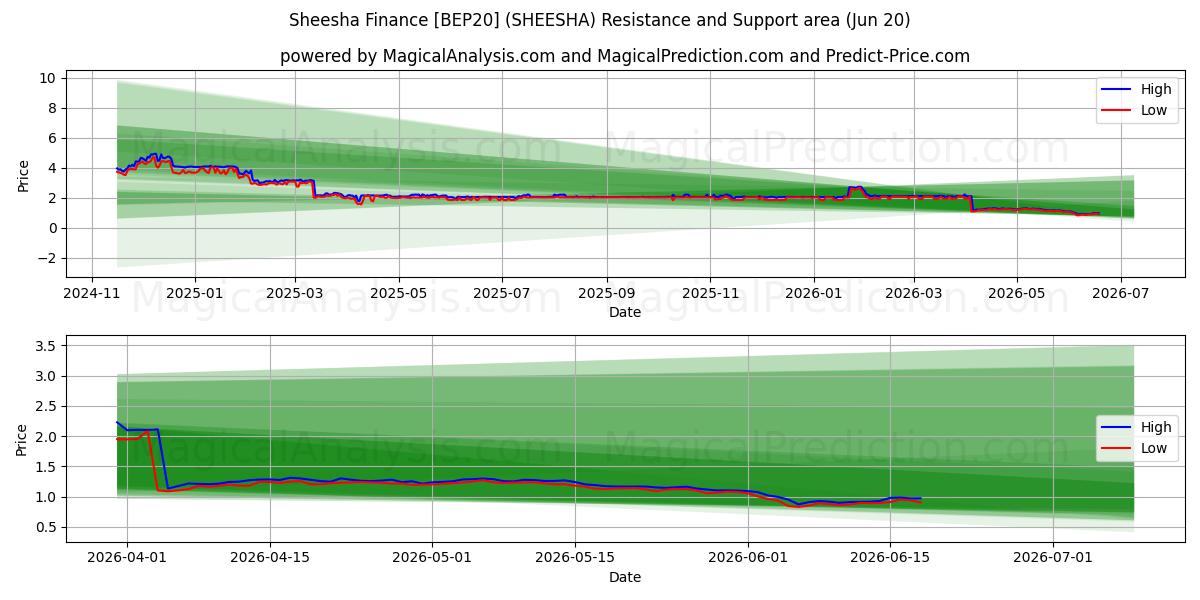
Task: Click the '3.5' y-axis tick on bottom chart
Action: (x=46, y=346)
